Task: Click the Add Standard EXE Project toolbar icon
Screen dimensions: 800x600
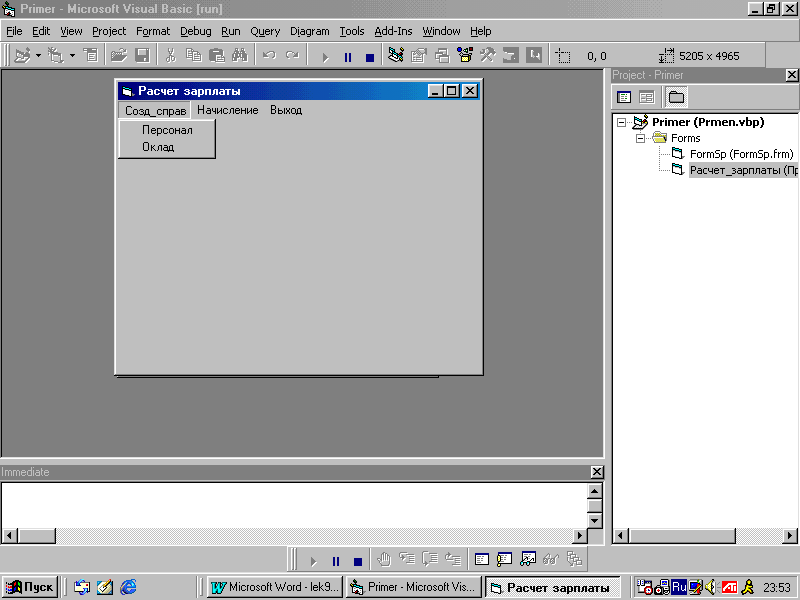Action: [22, 55]
